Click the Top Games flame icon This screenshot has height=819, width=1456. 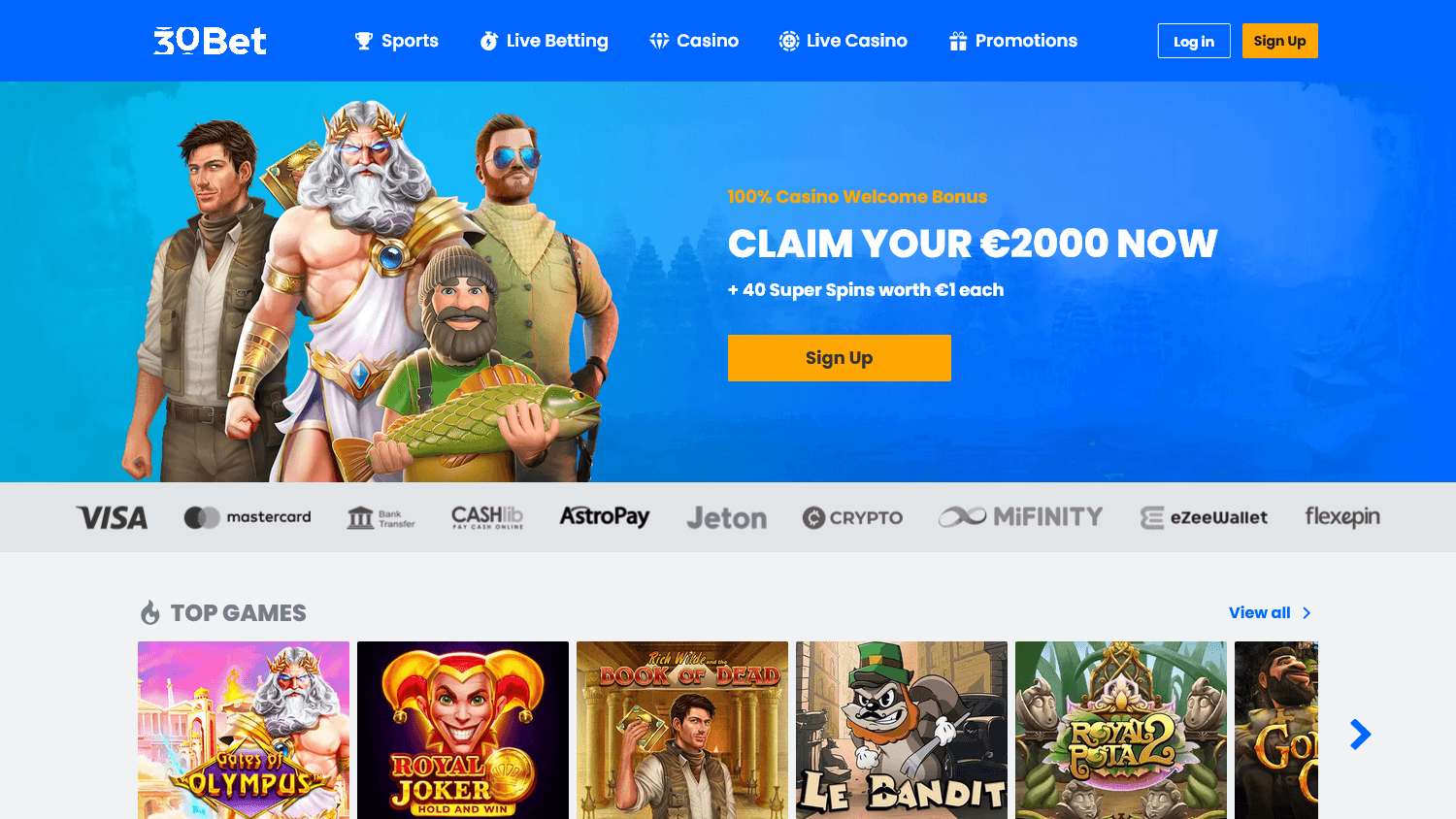coord(150,613)
